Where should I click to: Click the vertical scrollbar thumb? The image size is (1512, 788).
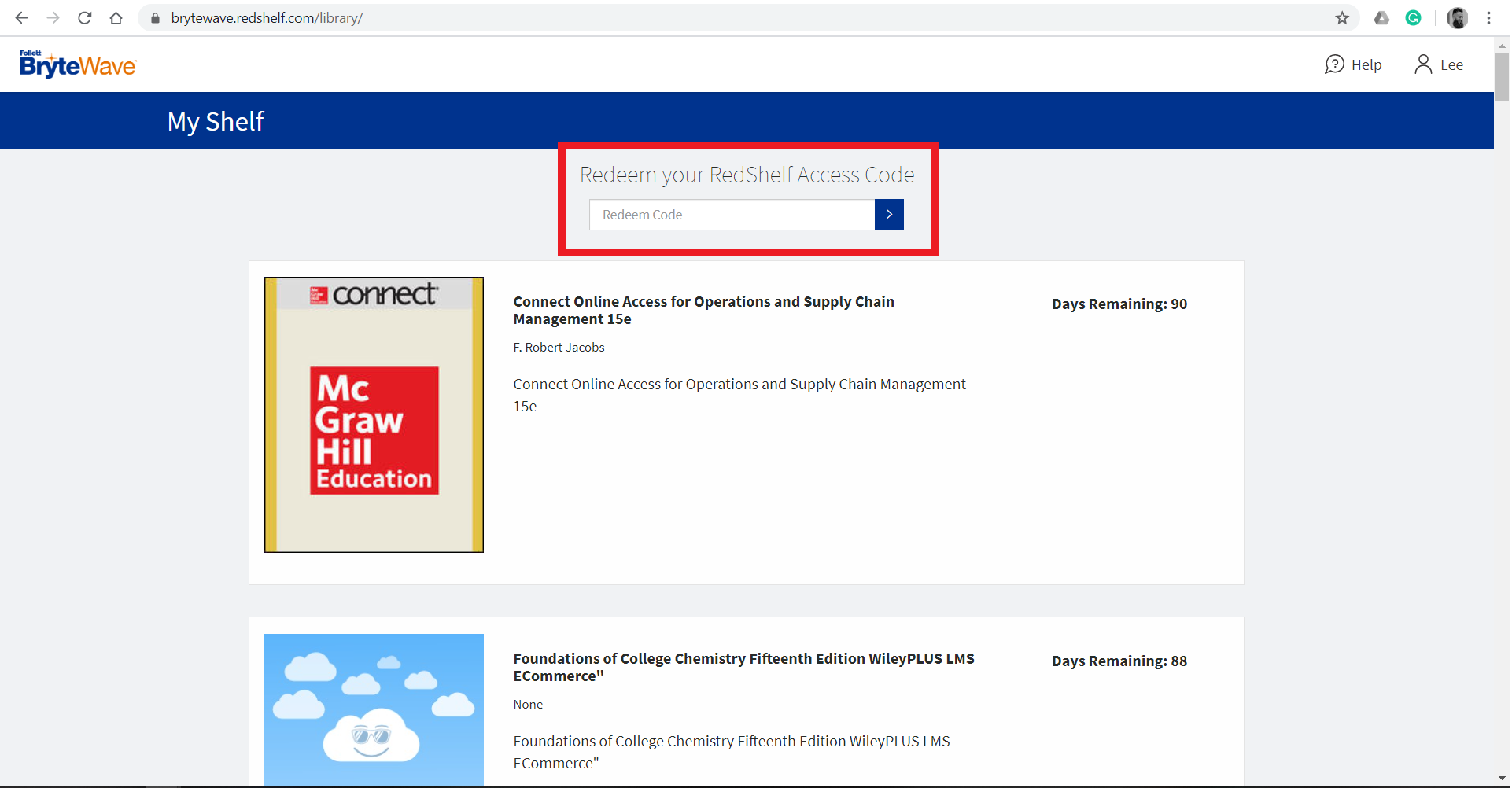pos(1502,76)
